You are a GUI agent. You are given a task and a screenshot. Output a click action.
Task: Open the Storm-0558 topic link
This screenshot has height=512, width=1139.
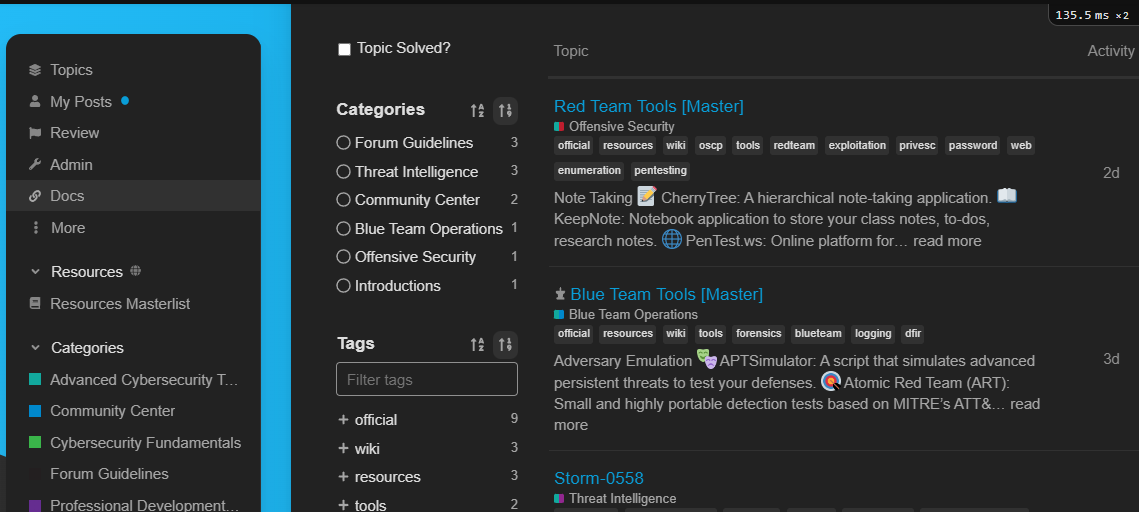[598, 478]
